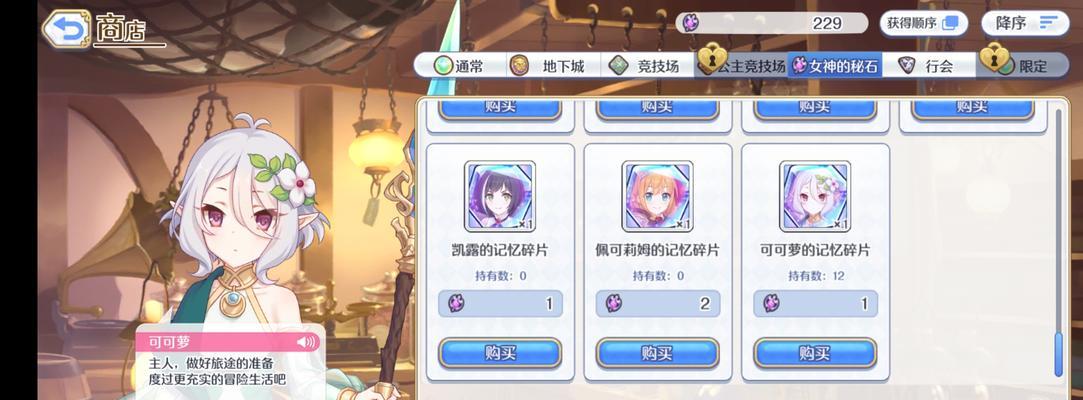
Task: Open the 获得顺序 sort selector
Action: pyautogui.click(x=923, y=23)
